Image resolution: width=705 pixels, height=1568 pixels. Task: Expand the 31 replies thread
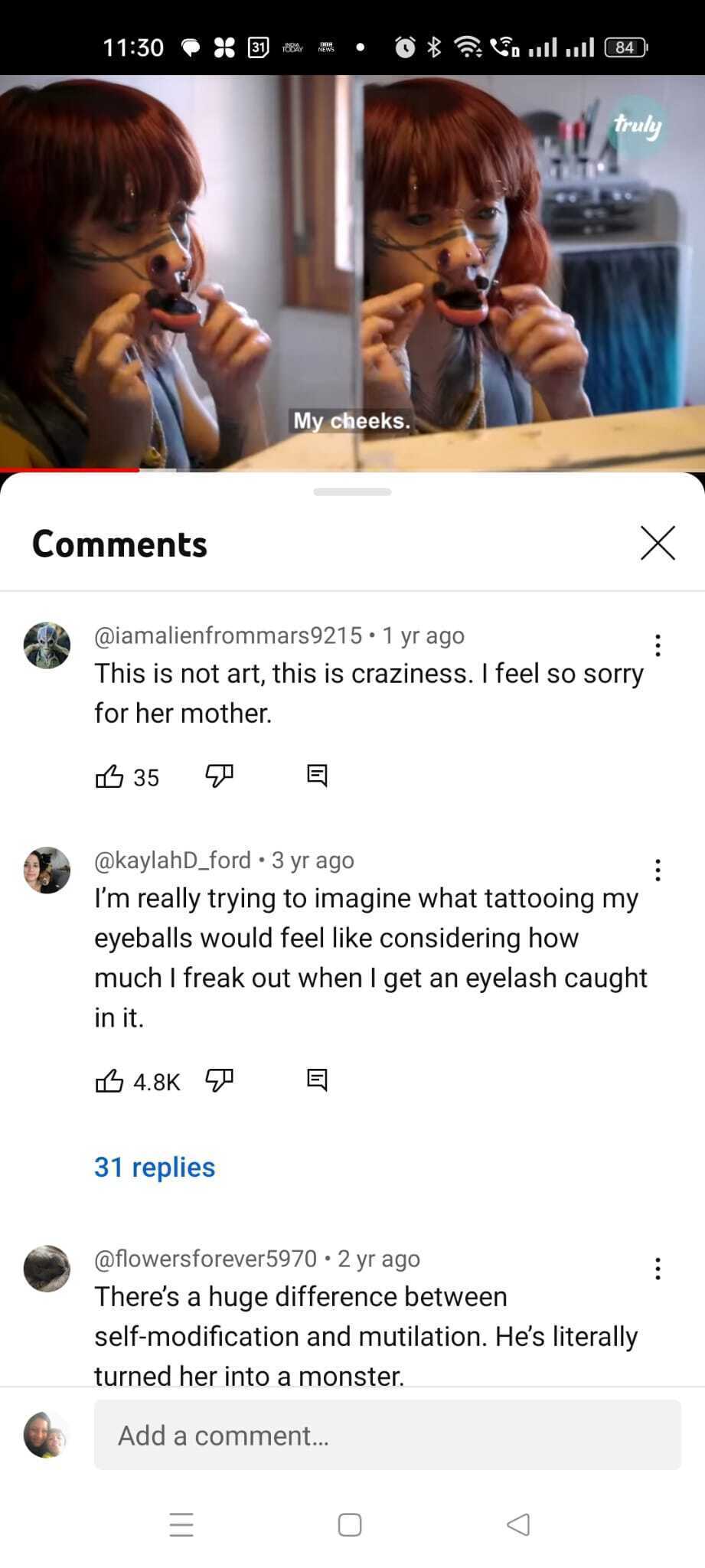pos(155,1167)
